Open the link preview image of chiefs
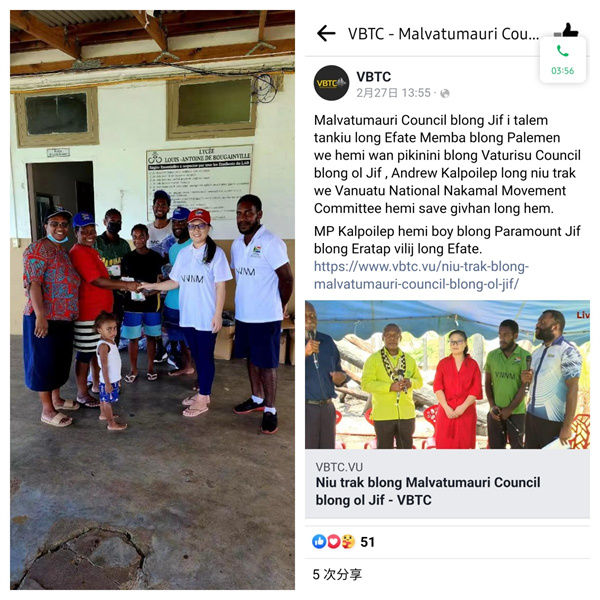 pyautogui.click(x=447, y=375)
